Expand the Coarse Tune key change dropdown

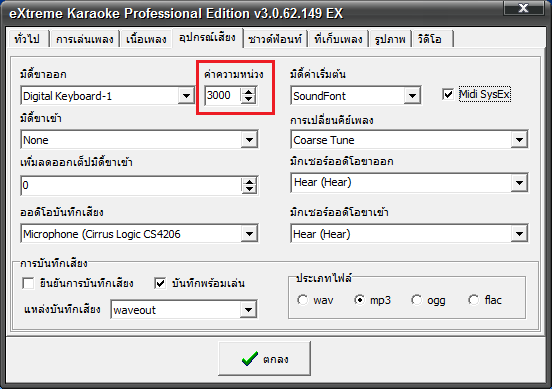[x=519, y=140]
